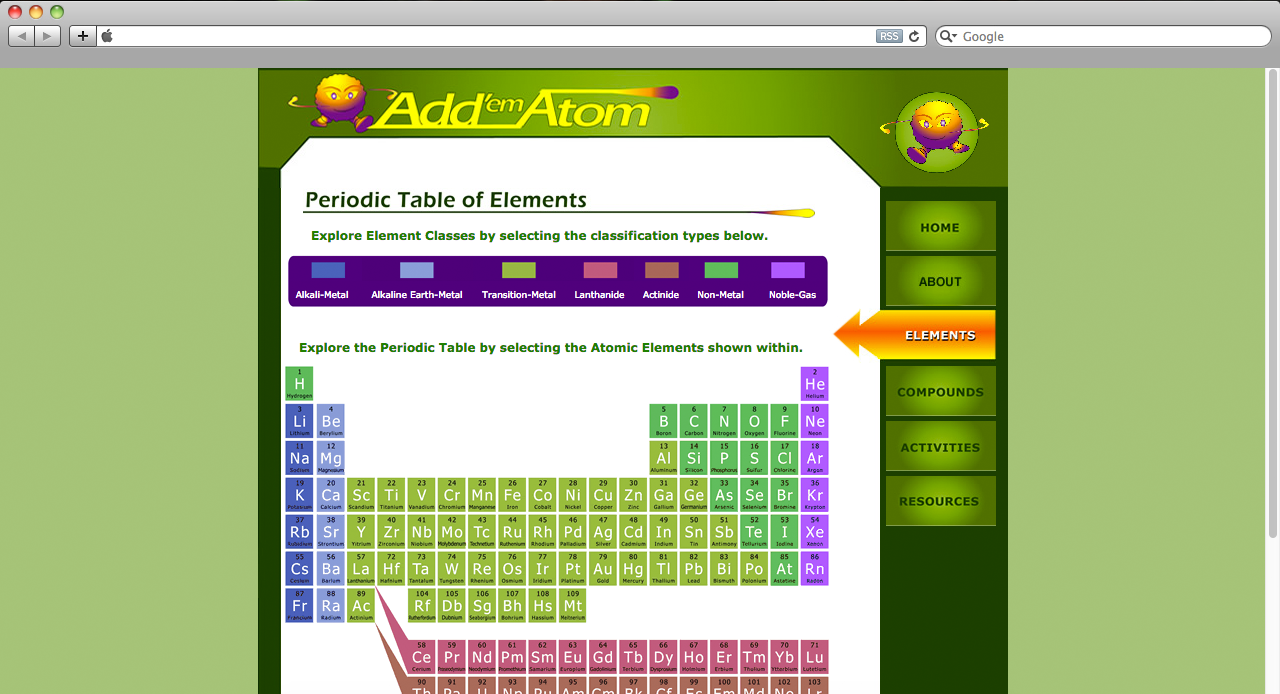The height and width of the screenshot is (694, 1280).
Task: Type in the Google search field
Action: tap(1110, 36)
